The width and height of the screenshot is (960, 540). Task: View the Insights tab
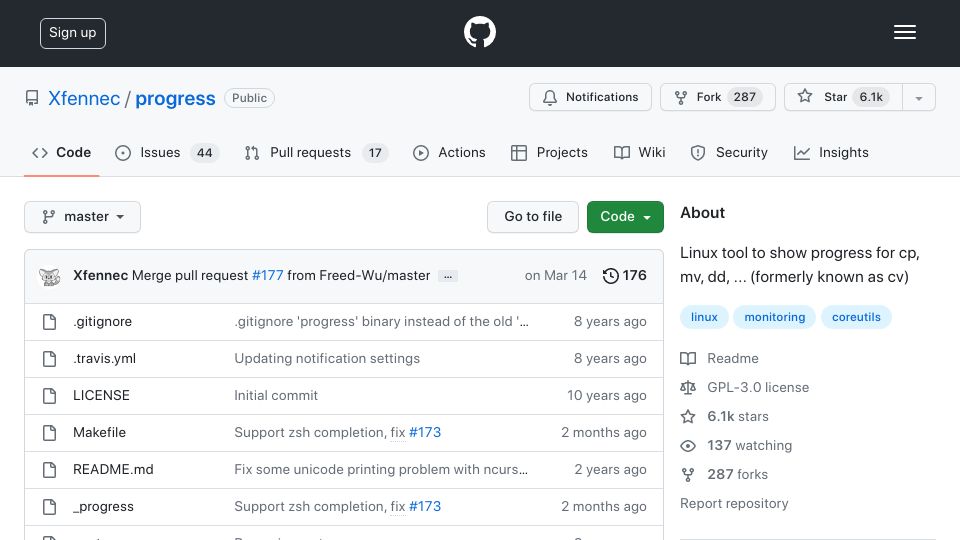[831, 152]
